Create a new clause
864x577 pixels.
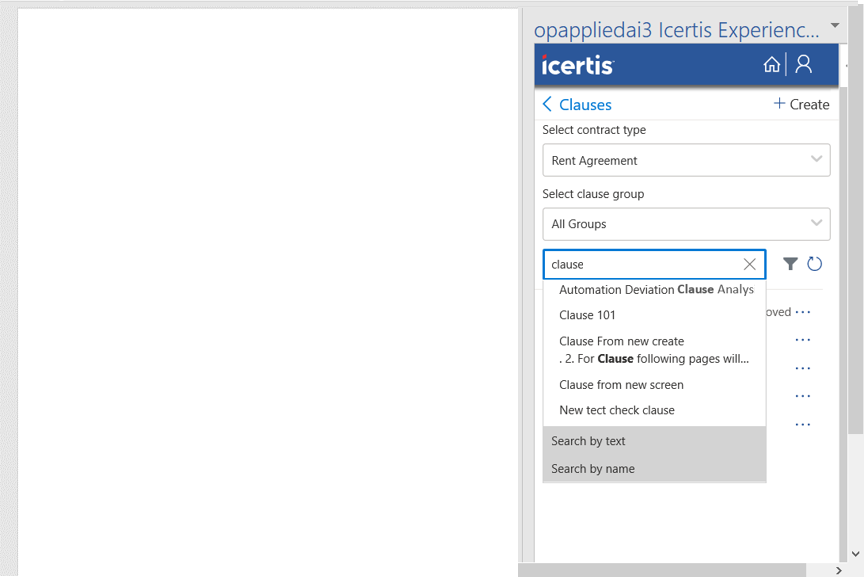pos(801,105)
